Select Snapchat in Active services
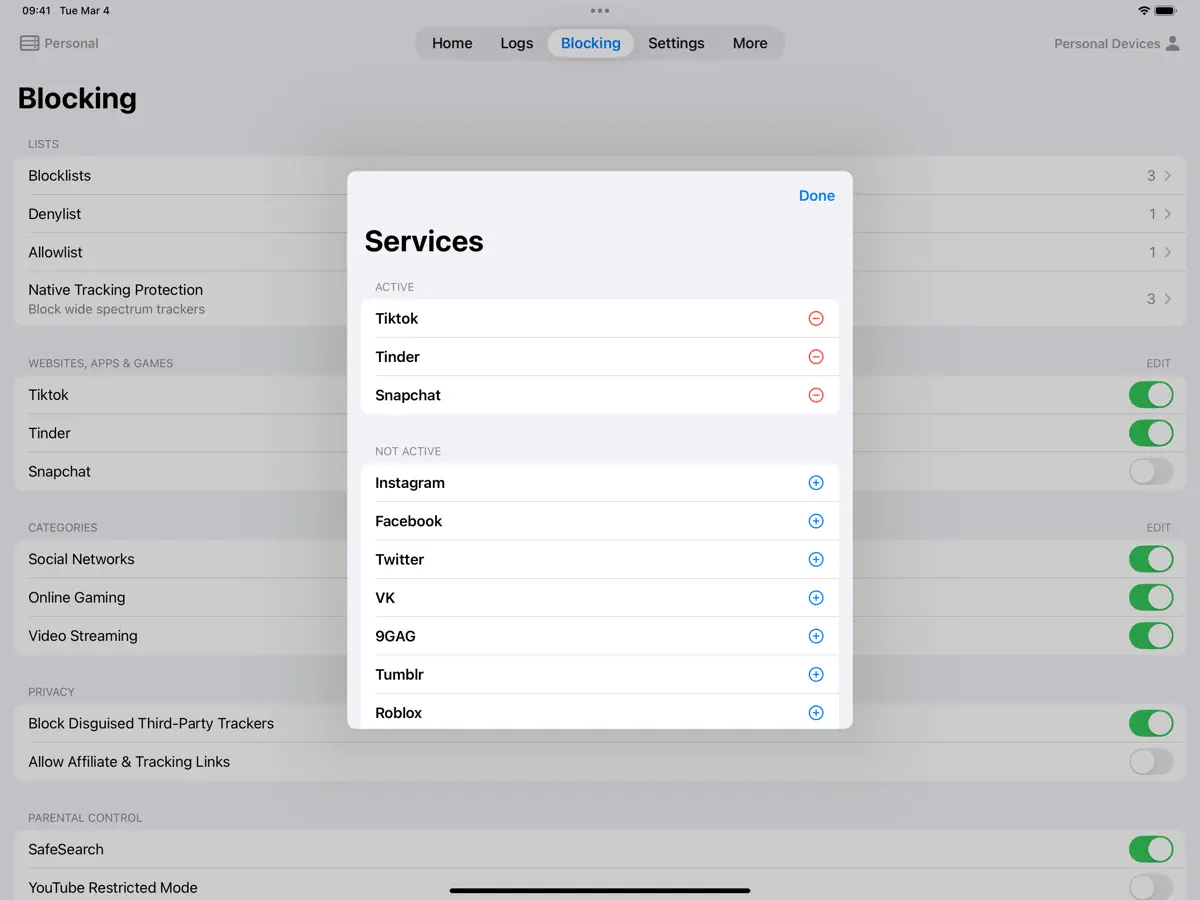Viewport: 1200px width, 900px height. [408, 395]
